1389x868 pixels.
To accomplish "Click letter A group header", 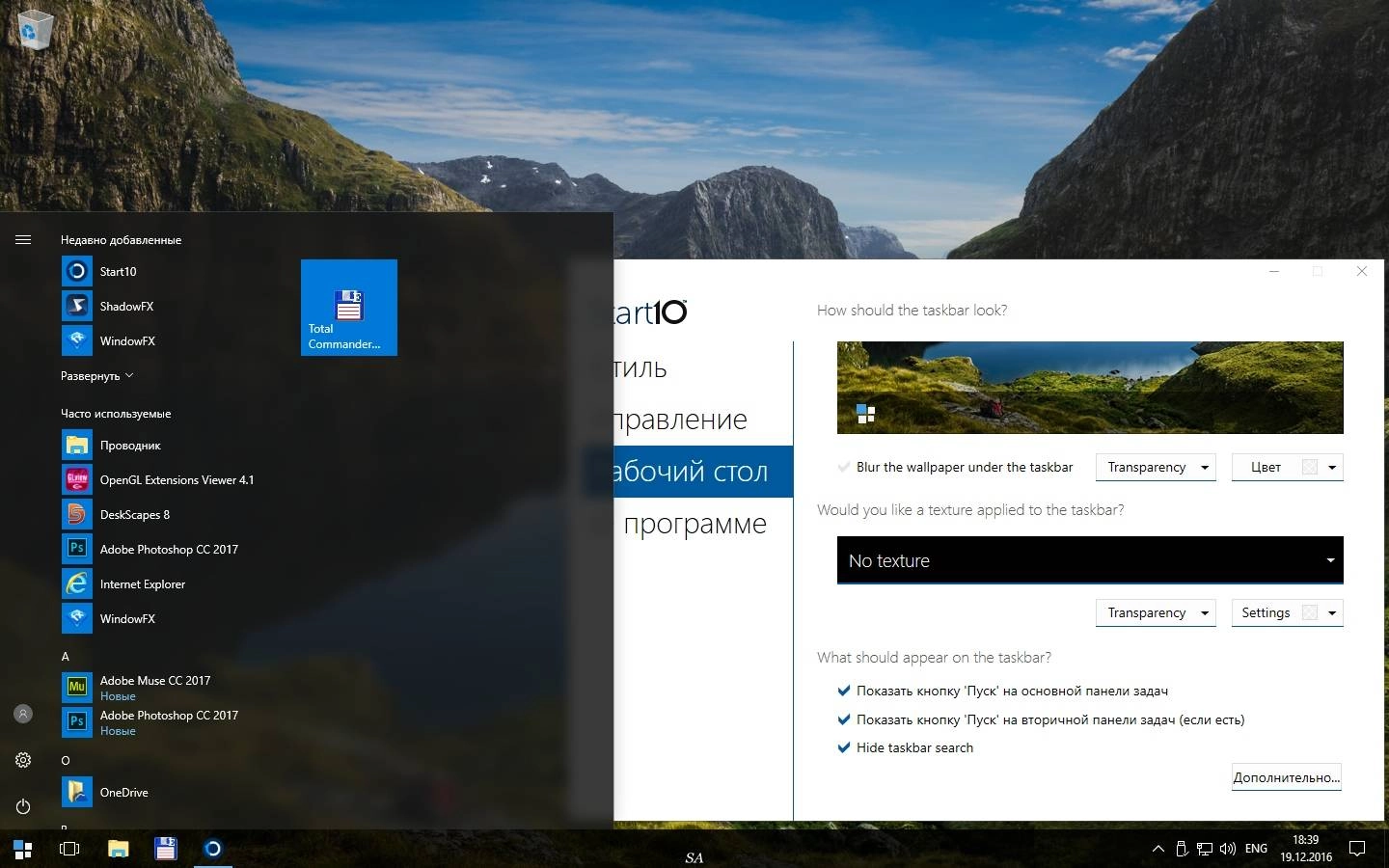I will tap(66, 656).
